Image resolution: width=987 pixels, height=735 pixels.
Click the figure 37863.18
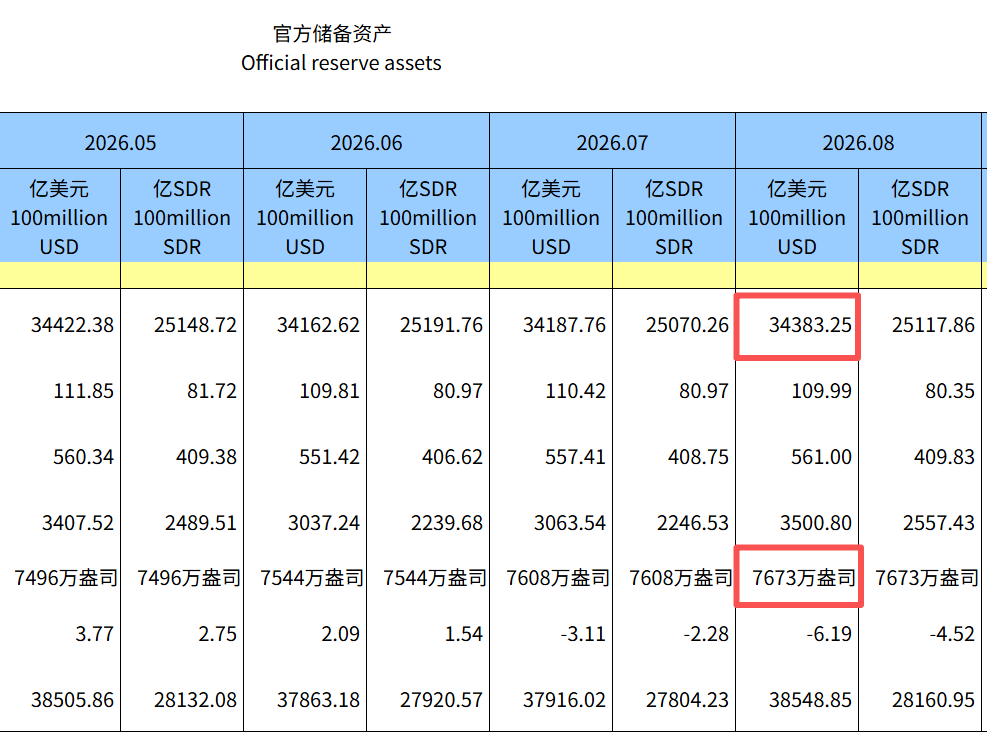[x=318, y=700]
